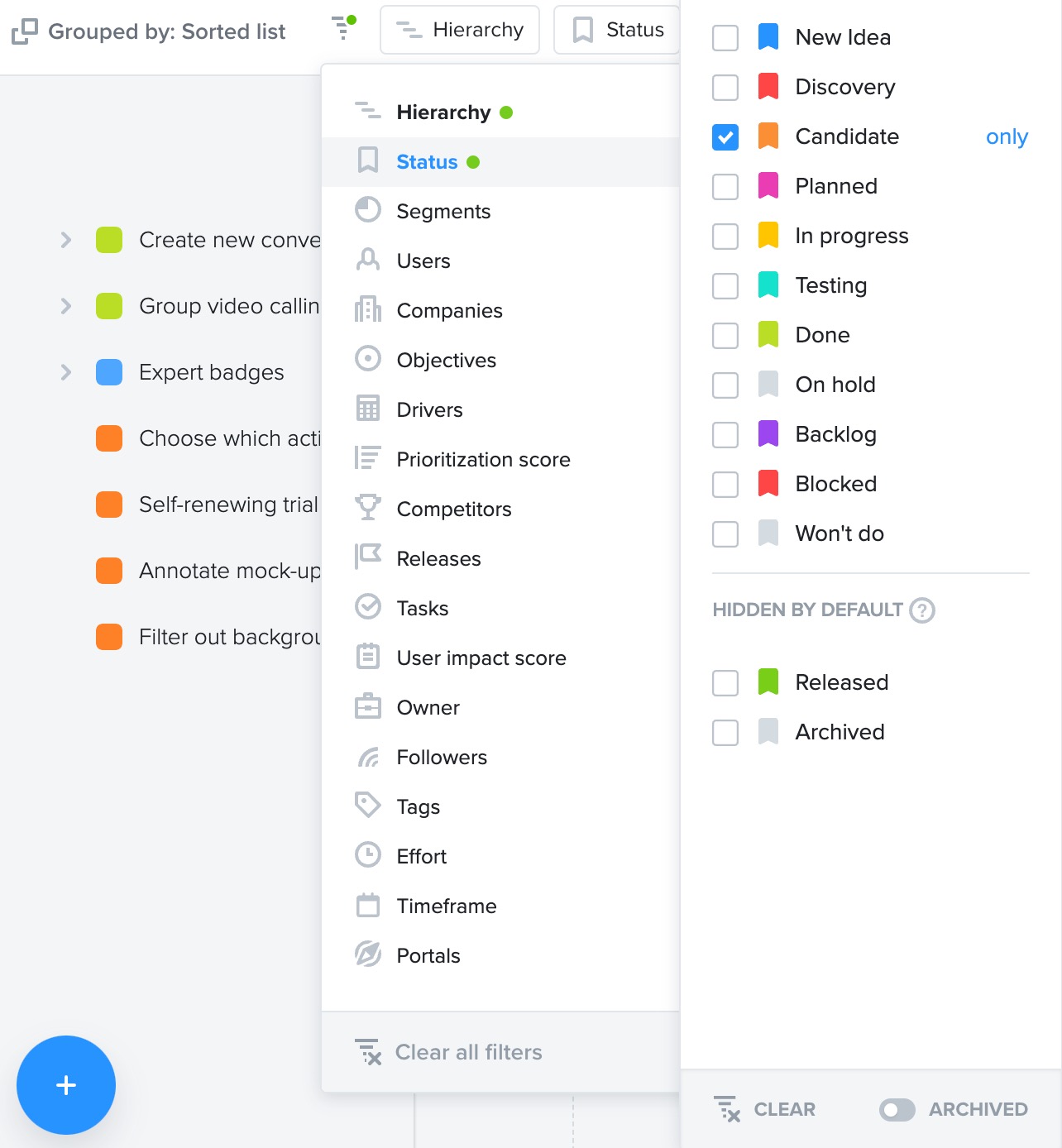This screenshot has width=1062, height=1148.
Task: Click the Effort clock icon
Action: [368, 854]
